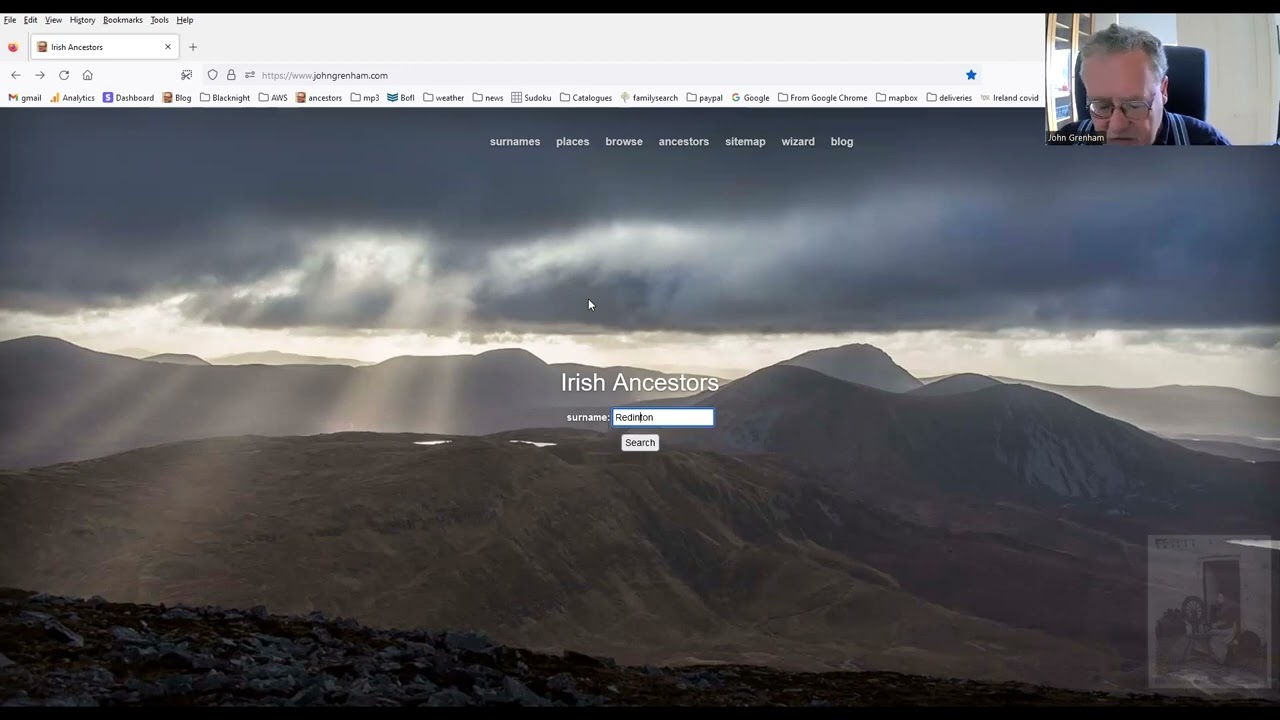Click the wizard navigation link
Screen dimensions: 1280x720
tap(798, 142)
